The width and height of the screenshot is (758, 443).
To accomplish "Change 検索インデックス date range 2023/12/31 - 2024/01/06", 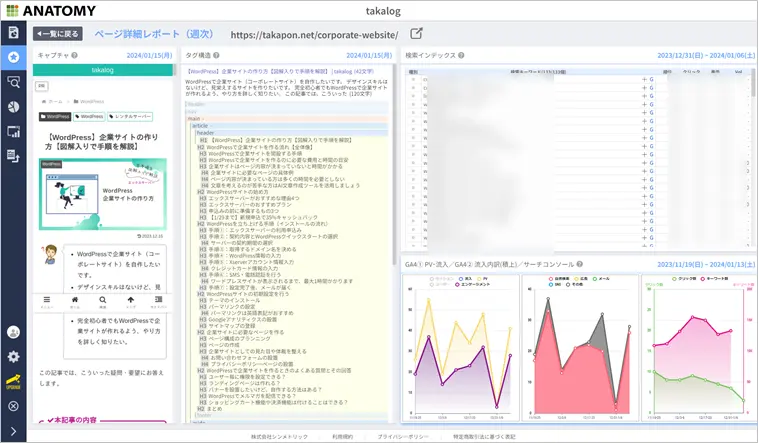I will tap(706, 55).
